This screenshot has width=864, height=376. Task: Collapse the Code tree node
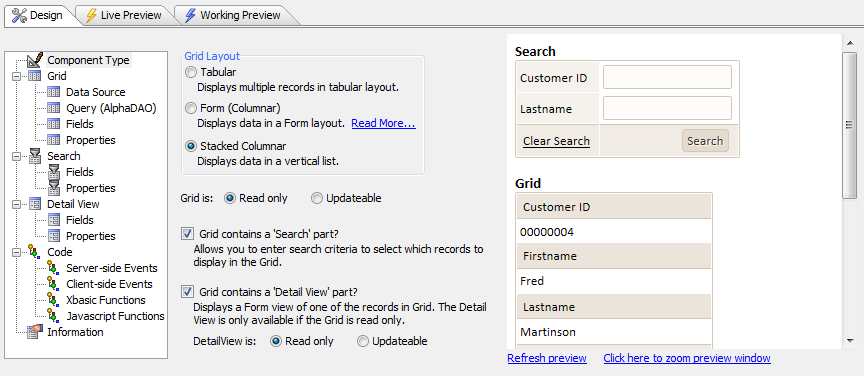point(16,252)
